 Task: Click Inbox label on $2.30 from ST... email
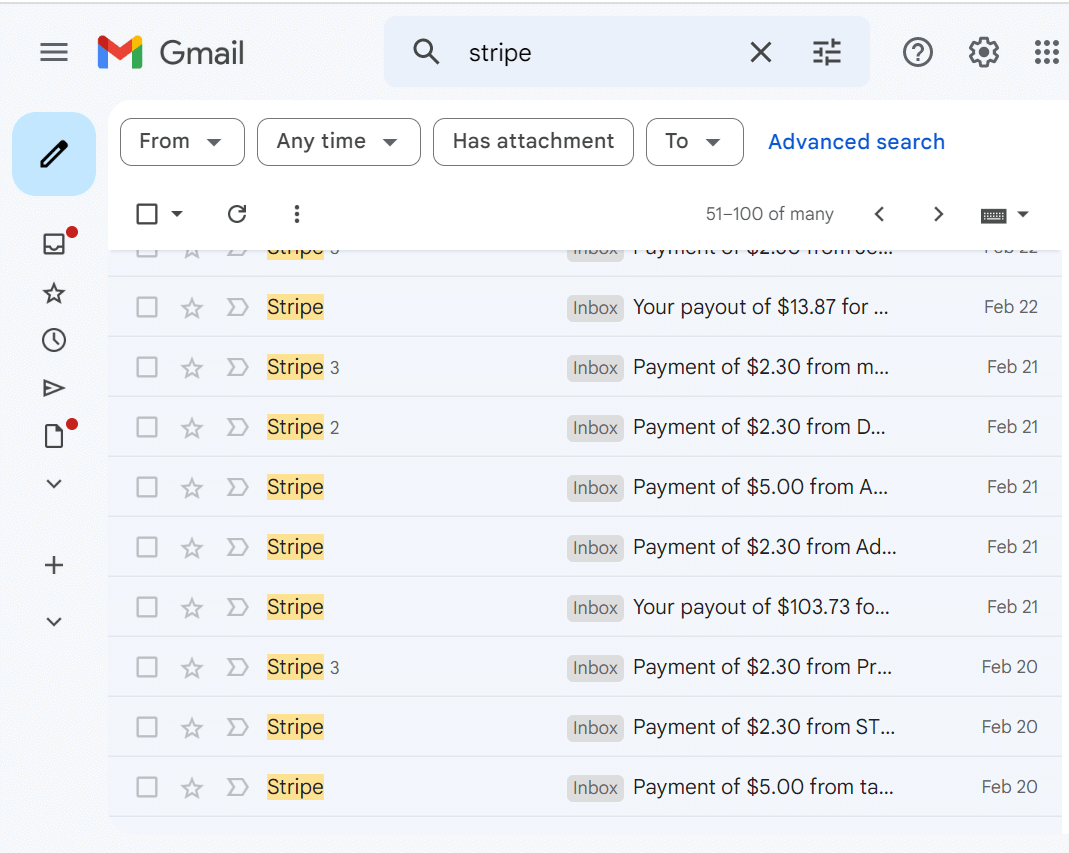tap(595, 728)
